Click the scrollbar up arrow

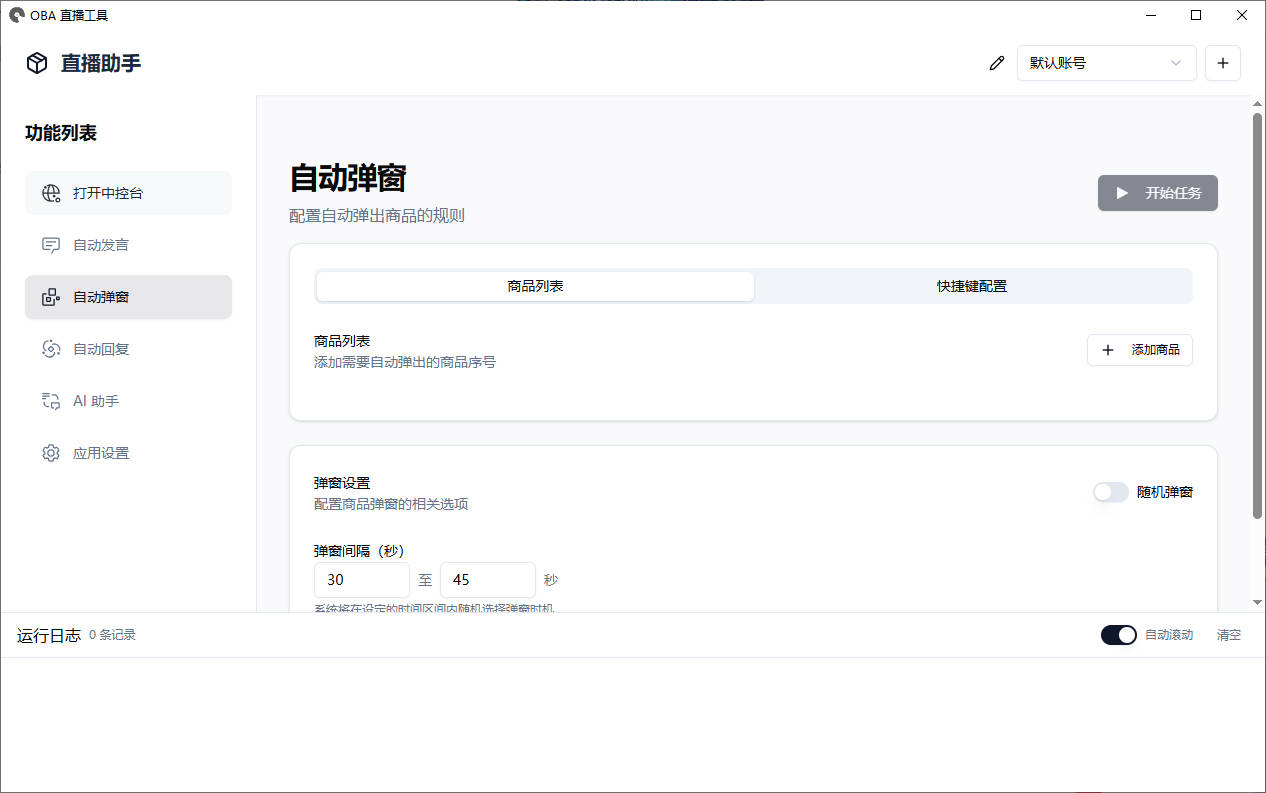coord(1257,104)
